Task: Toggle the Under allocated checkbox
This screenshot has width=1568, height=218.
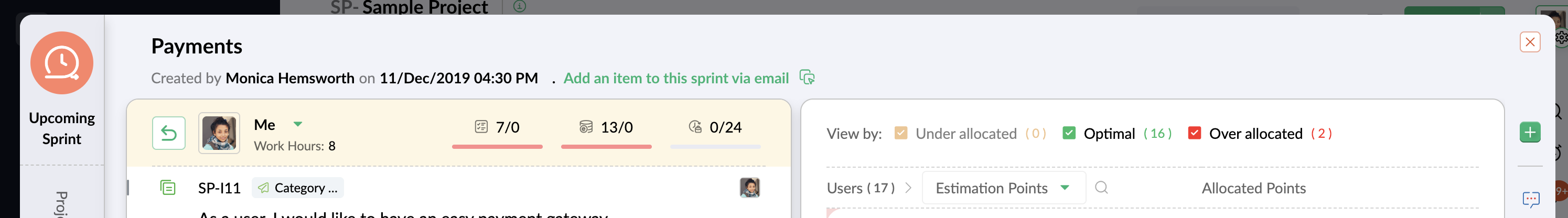Action: point(901,133)
